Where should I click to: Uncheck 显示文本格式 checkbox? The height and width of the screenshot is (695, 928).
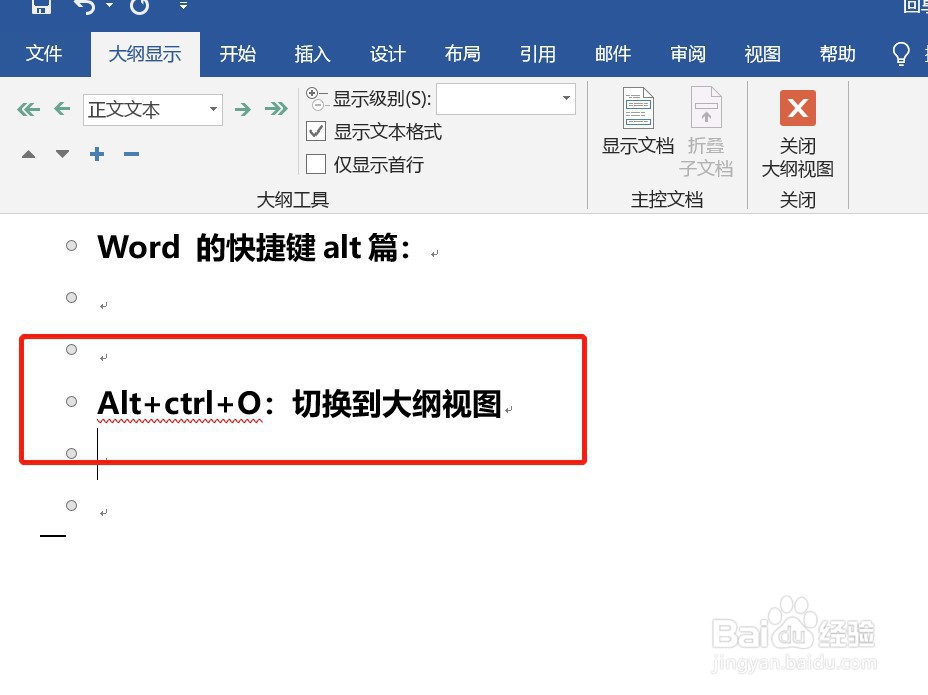point(316,131)
